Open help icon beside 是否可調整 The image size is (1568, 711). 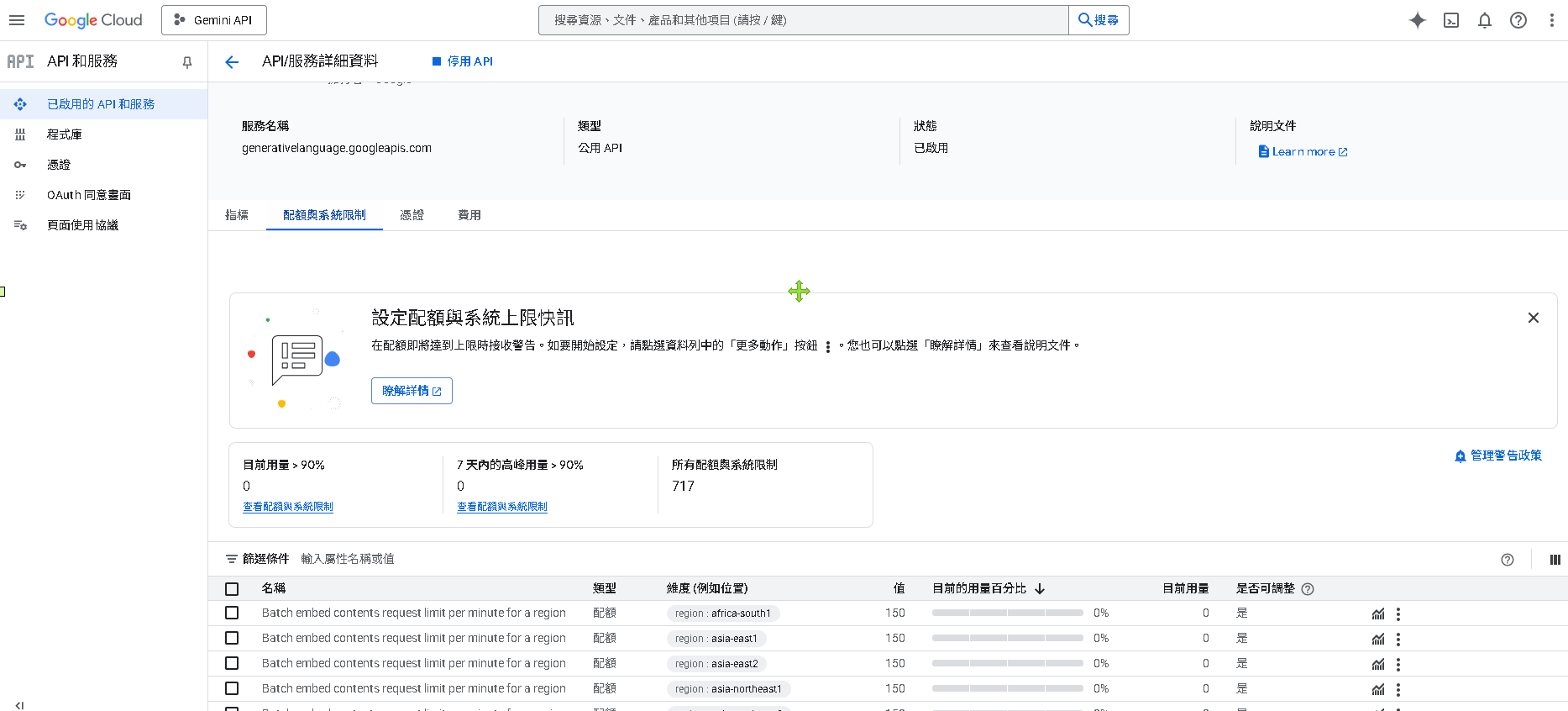point(1308,589)
